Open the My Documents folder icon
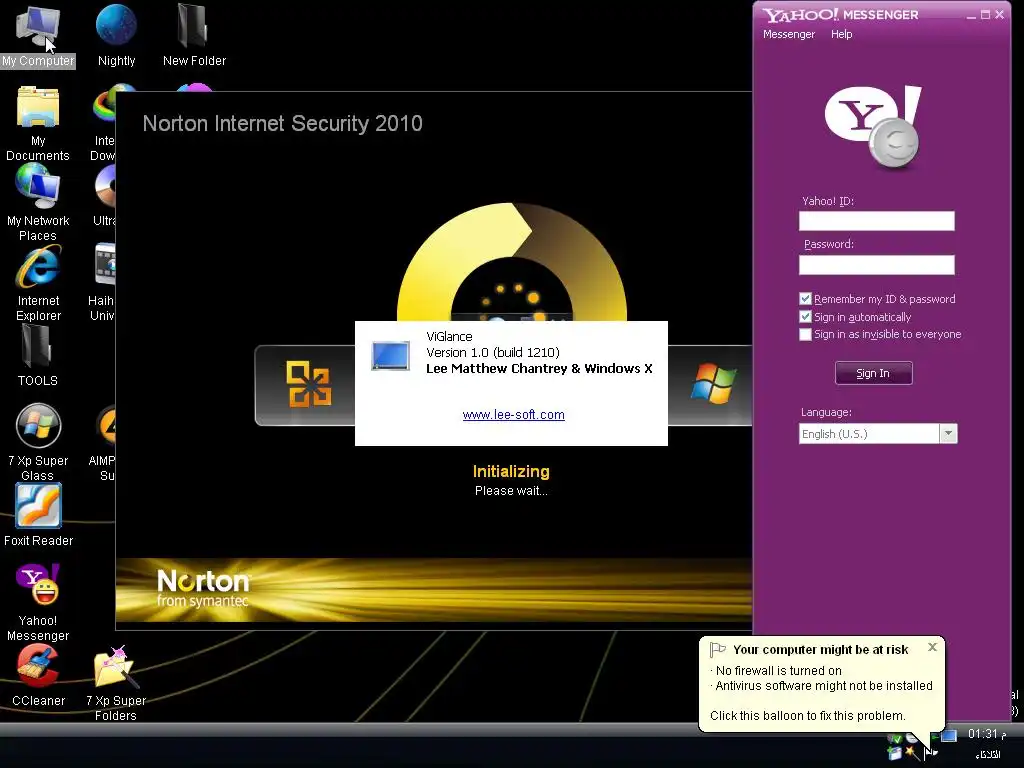Screen dimensions: 1024x768 pos(38,123)
